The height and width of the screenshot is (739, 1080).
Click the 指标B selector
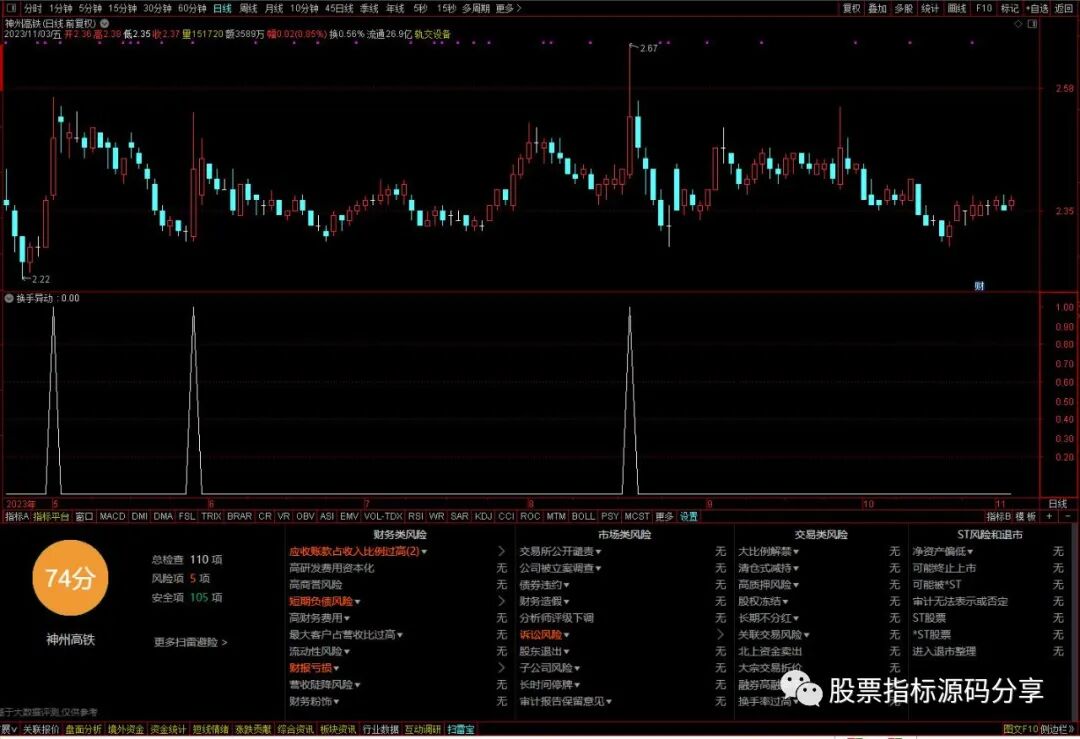click(x=998, y=516)
